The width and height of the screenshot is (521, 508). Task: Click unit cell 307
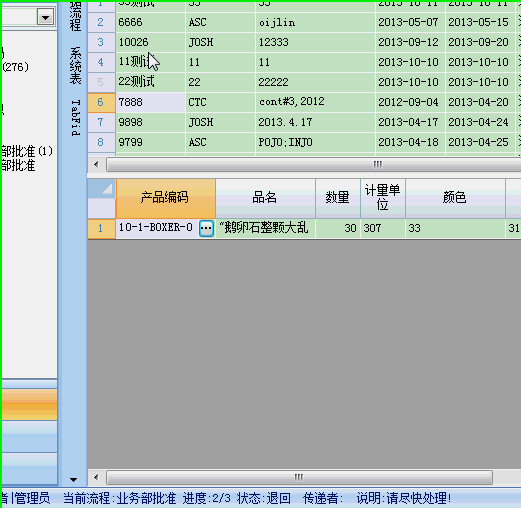coord(383,229)
